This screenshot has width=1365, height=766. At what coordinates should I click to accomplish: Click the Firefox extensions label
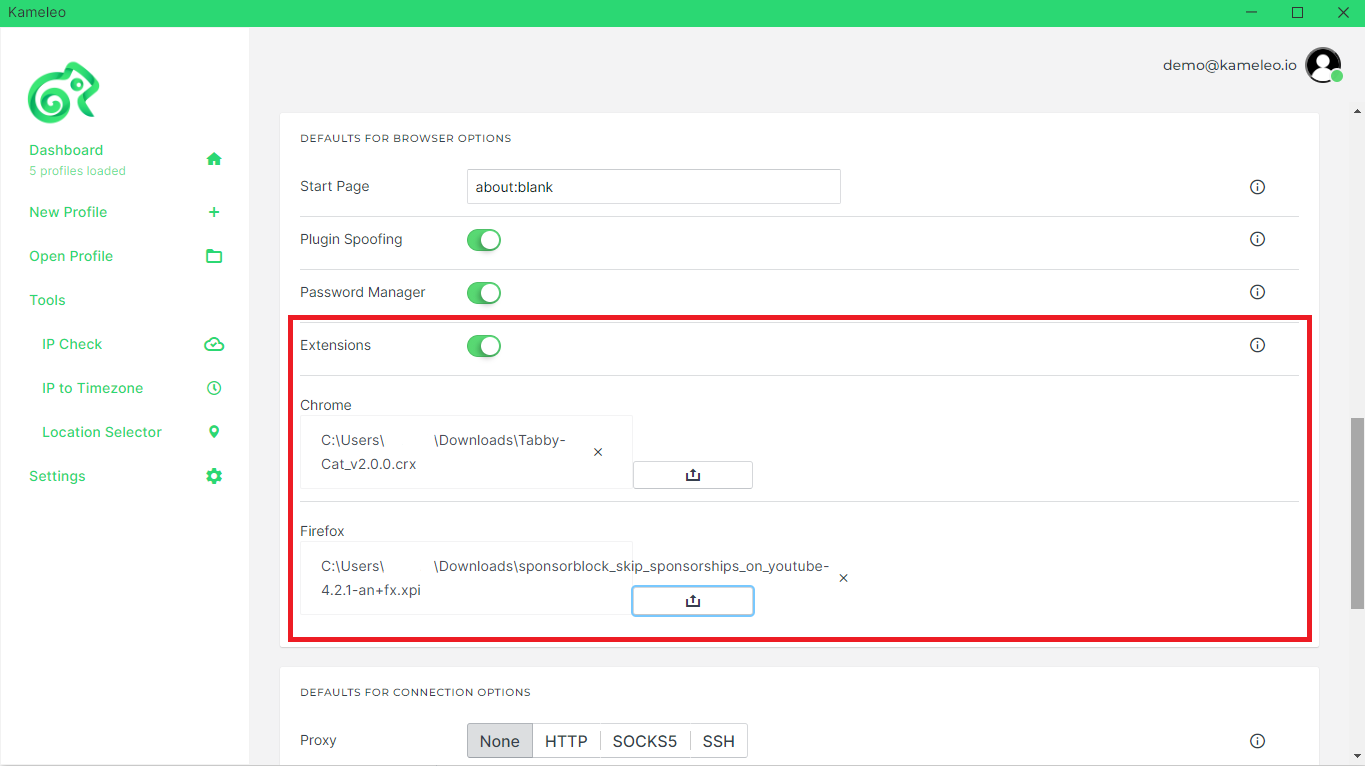[x=322, y=531]
